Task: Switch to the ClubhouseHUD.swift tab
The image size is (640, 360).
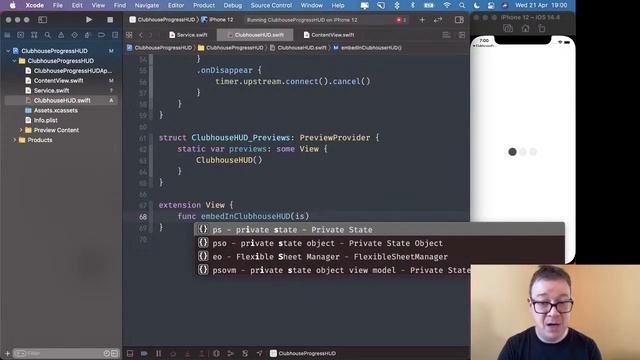Action: 255,35
